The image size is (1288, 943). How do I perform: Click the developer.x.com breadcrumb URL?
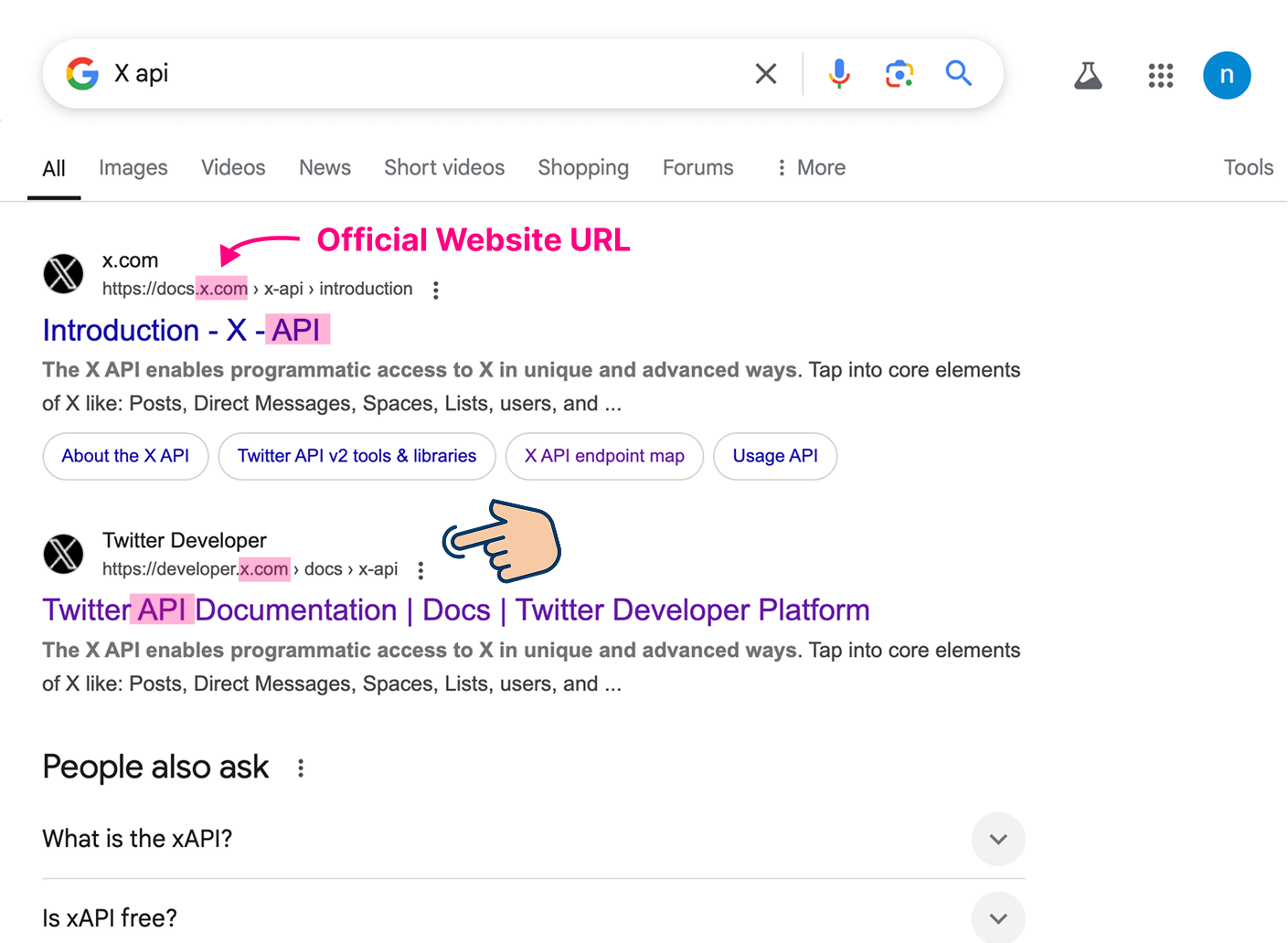(250, 569)
